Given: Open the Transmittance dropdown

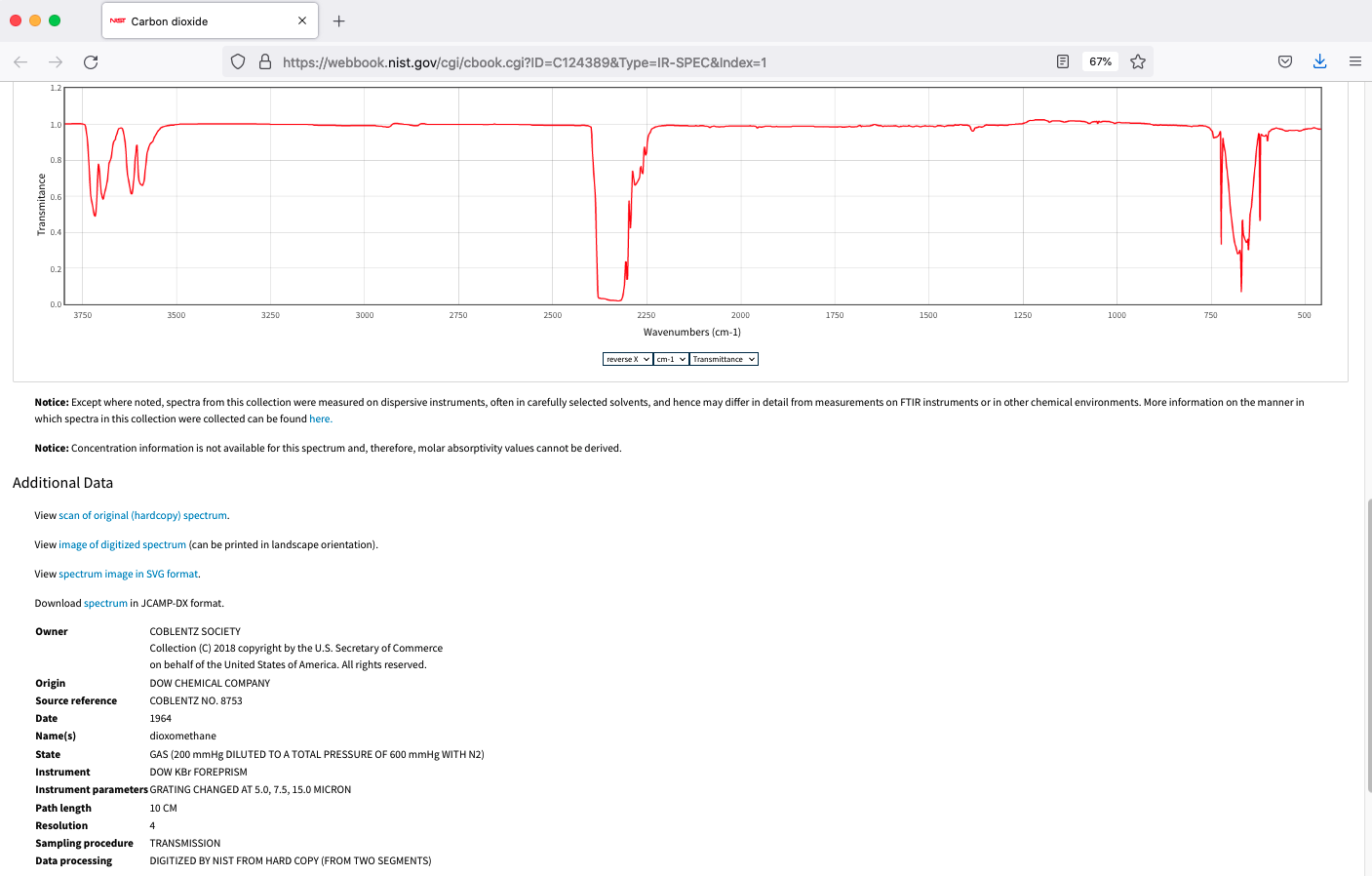Looking at the screenshot, I should coord(724,359).
